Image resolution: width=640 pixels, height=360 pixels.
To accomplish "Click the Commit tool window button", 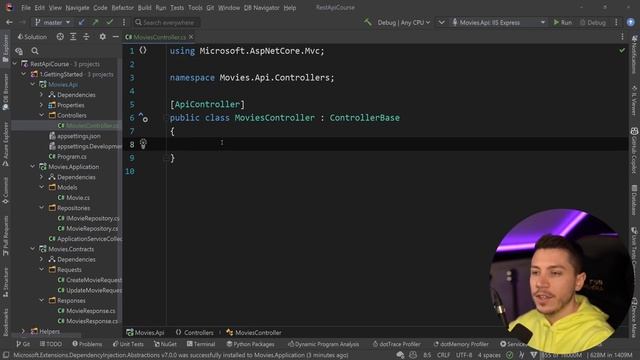I will 5,191.
